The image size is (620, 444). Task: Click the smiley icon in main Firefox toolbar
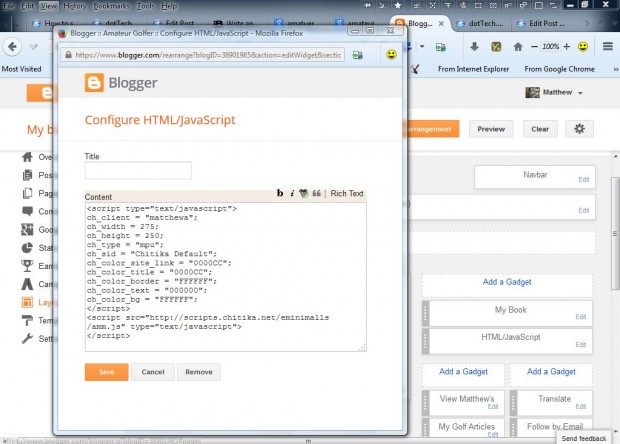click(x=583, y=47)
